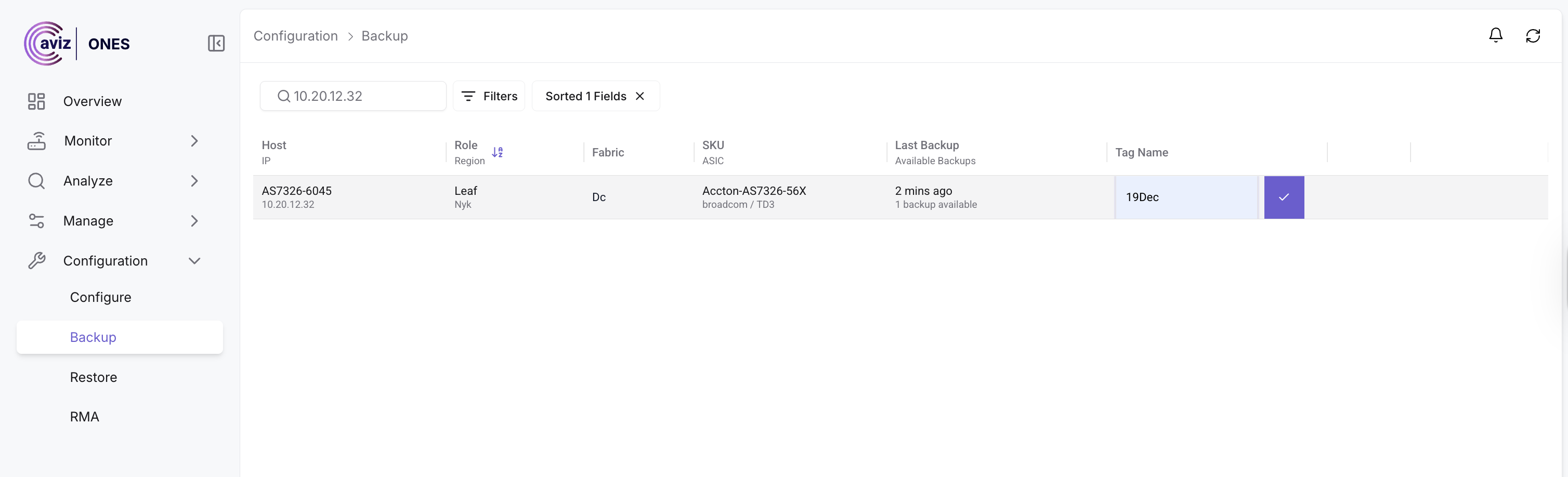Open the Restore page
The image size is (1568, 477).
[93, 377]
